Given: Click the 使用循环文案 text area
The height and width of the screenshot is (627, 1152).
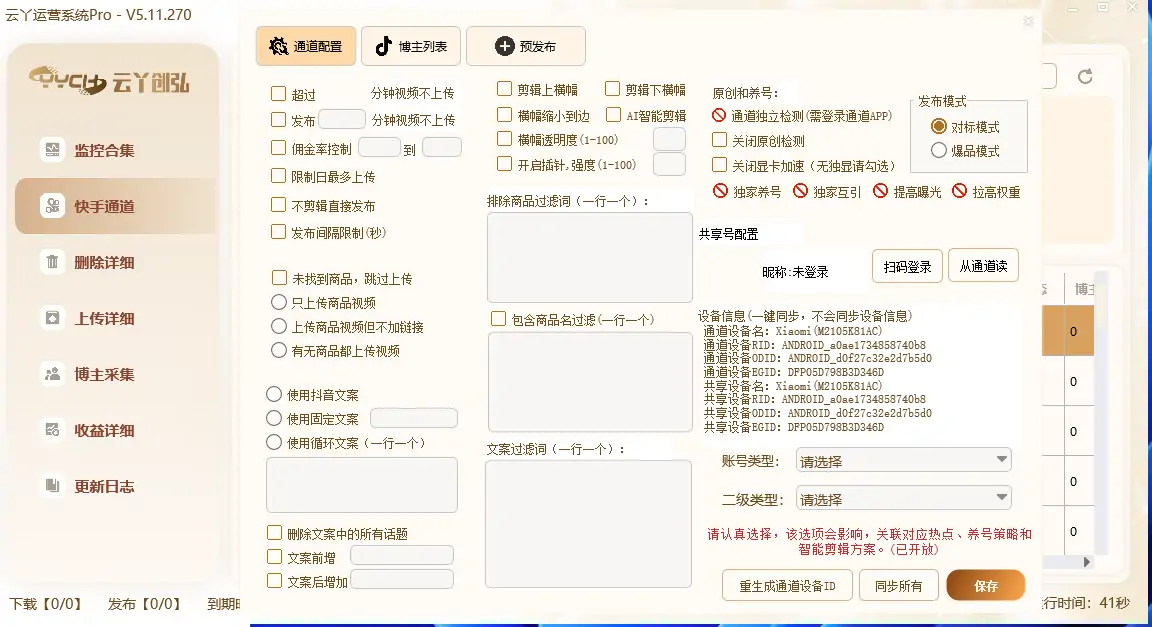Looking at the screenshot, I should pos(361,485).
